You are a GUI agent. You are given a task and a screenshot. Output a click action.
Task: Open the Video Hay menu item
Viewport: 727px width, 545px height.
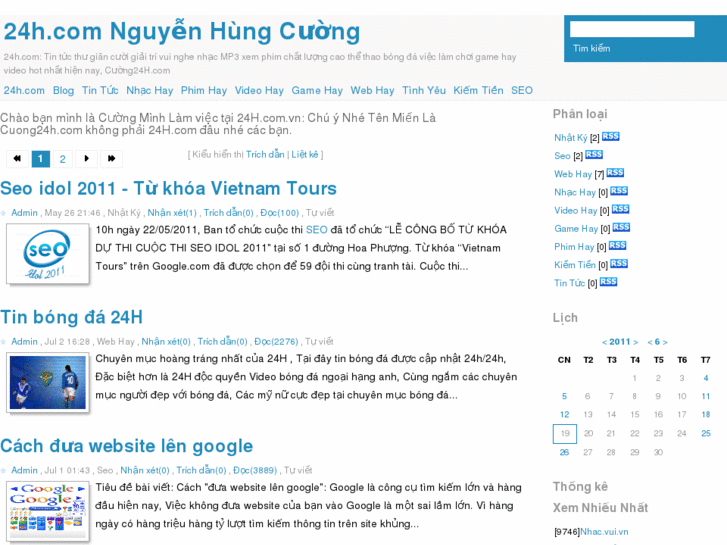[x=259, y=90]
